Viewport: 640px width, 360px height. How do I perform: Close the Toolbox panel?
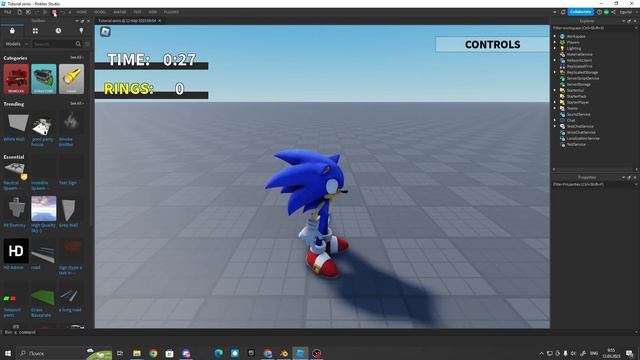coord(88,21)
